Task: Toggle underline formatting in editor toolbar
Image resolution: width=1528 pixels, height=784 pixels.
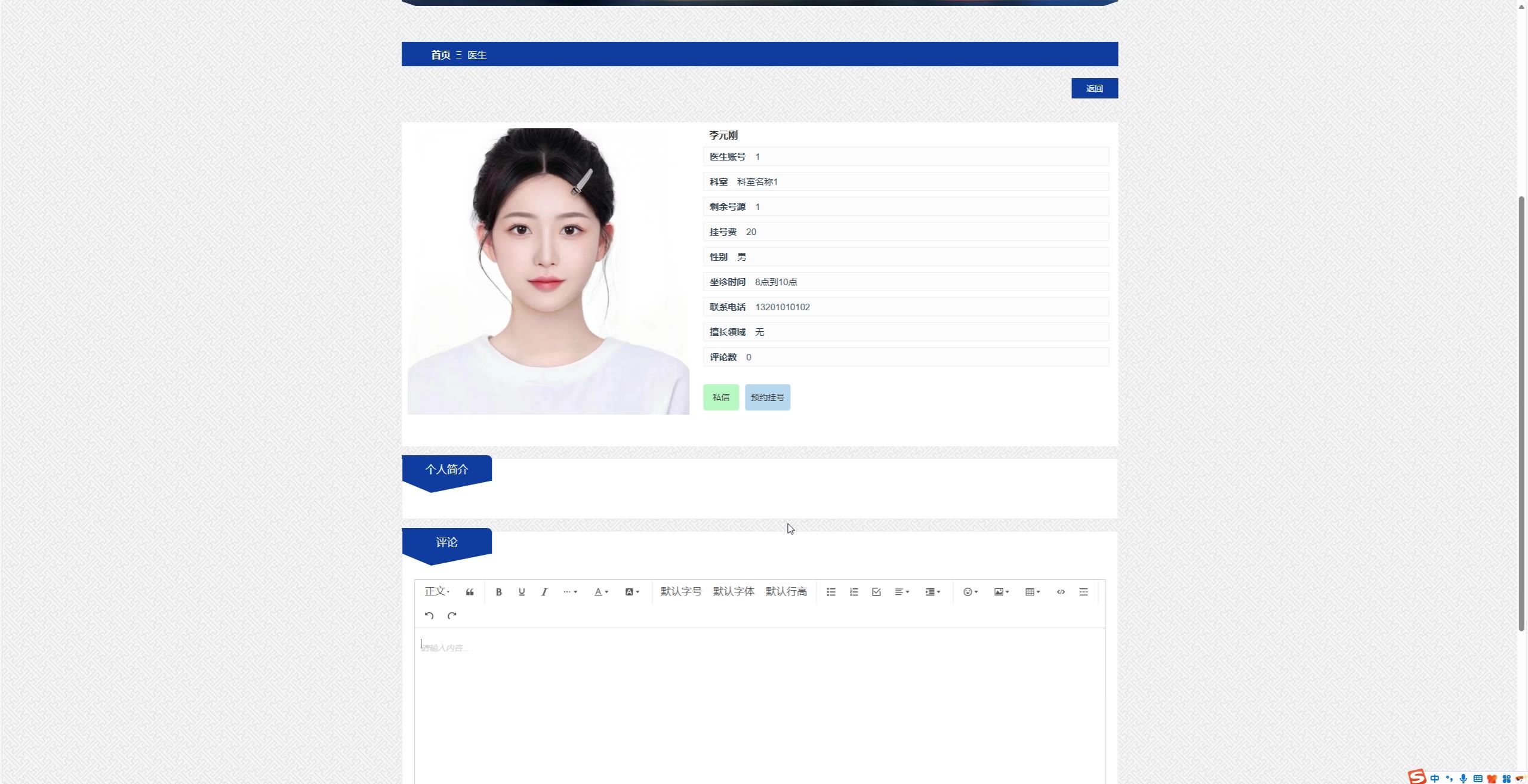Action: [x=522, y=592]
